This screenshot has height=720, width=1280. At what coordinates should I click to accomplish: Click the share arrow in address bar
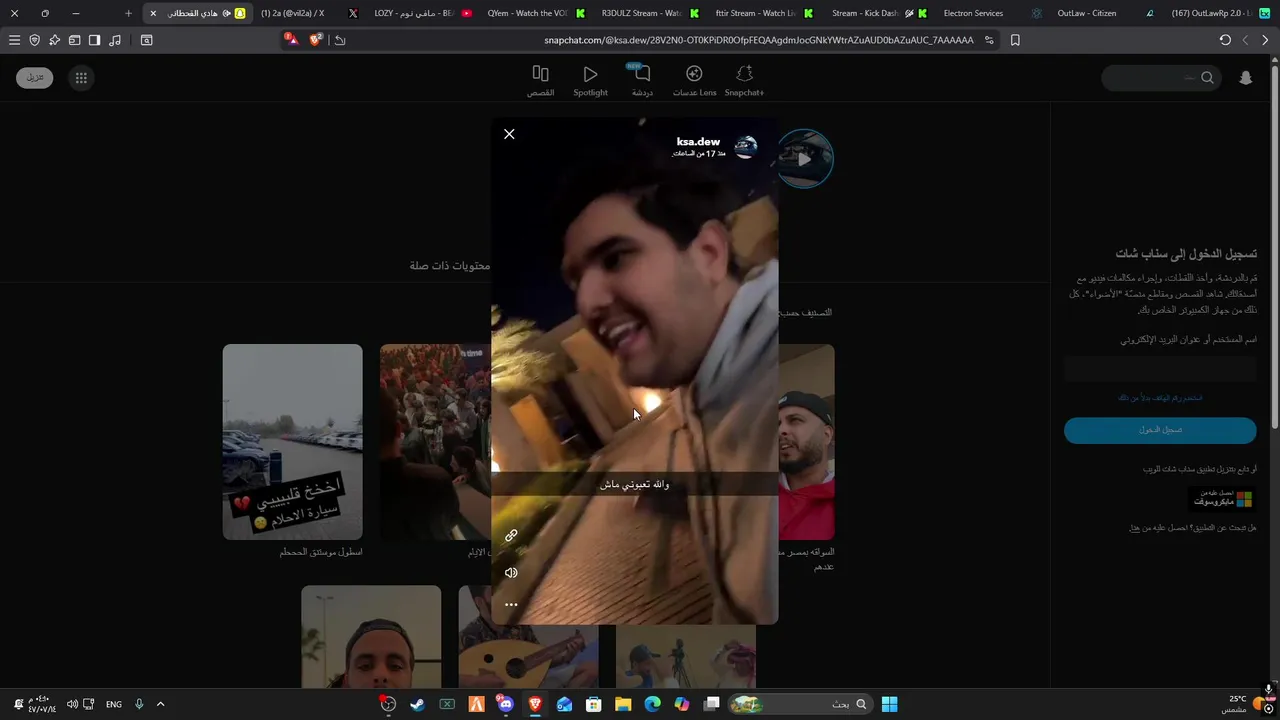340,40
